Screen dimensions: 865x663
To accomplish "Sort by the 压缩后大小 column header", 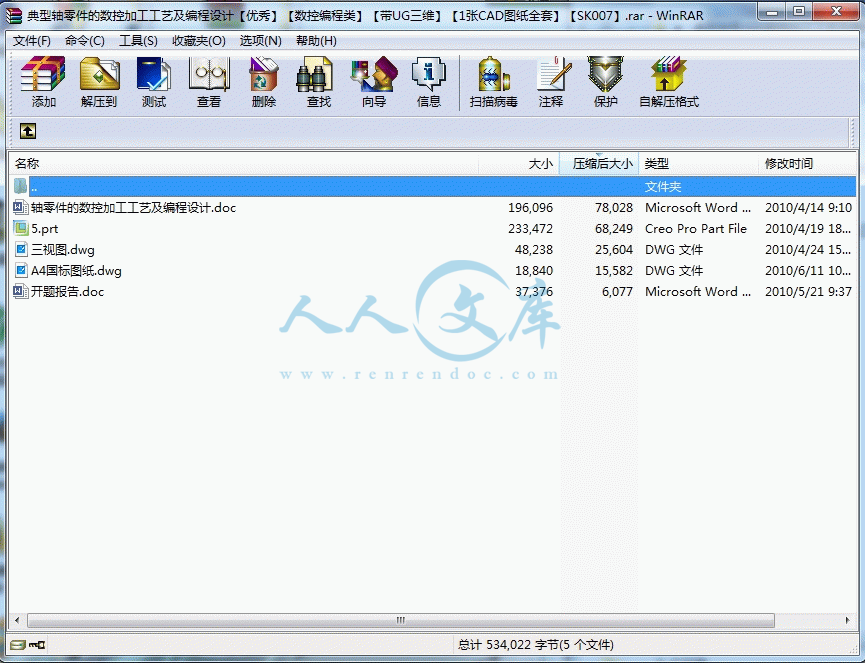I will coord(599,163).
